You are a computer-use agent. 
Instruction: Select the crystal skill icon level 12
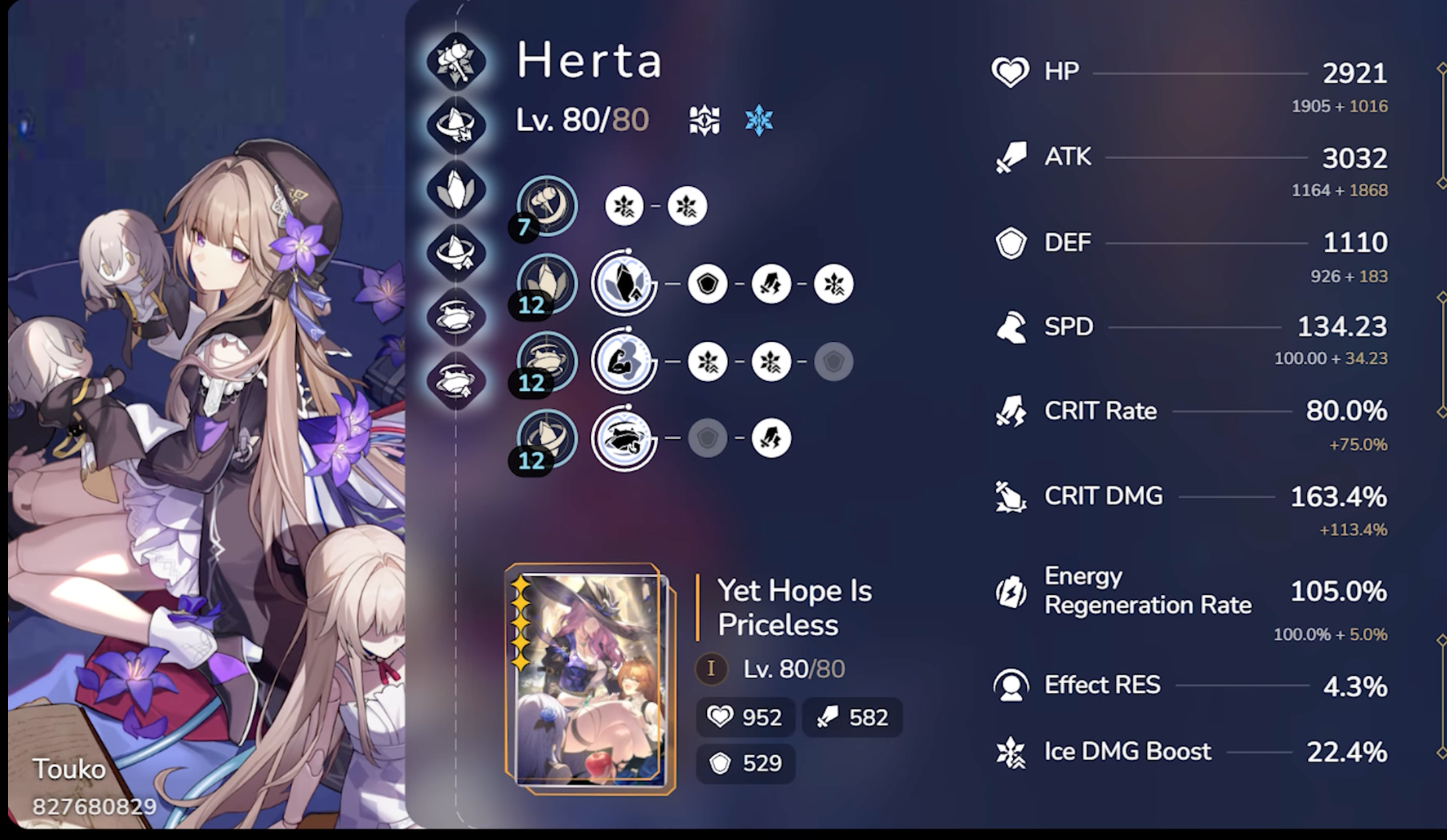[547, 284]
